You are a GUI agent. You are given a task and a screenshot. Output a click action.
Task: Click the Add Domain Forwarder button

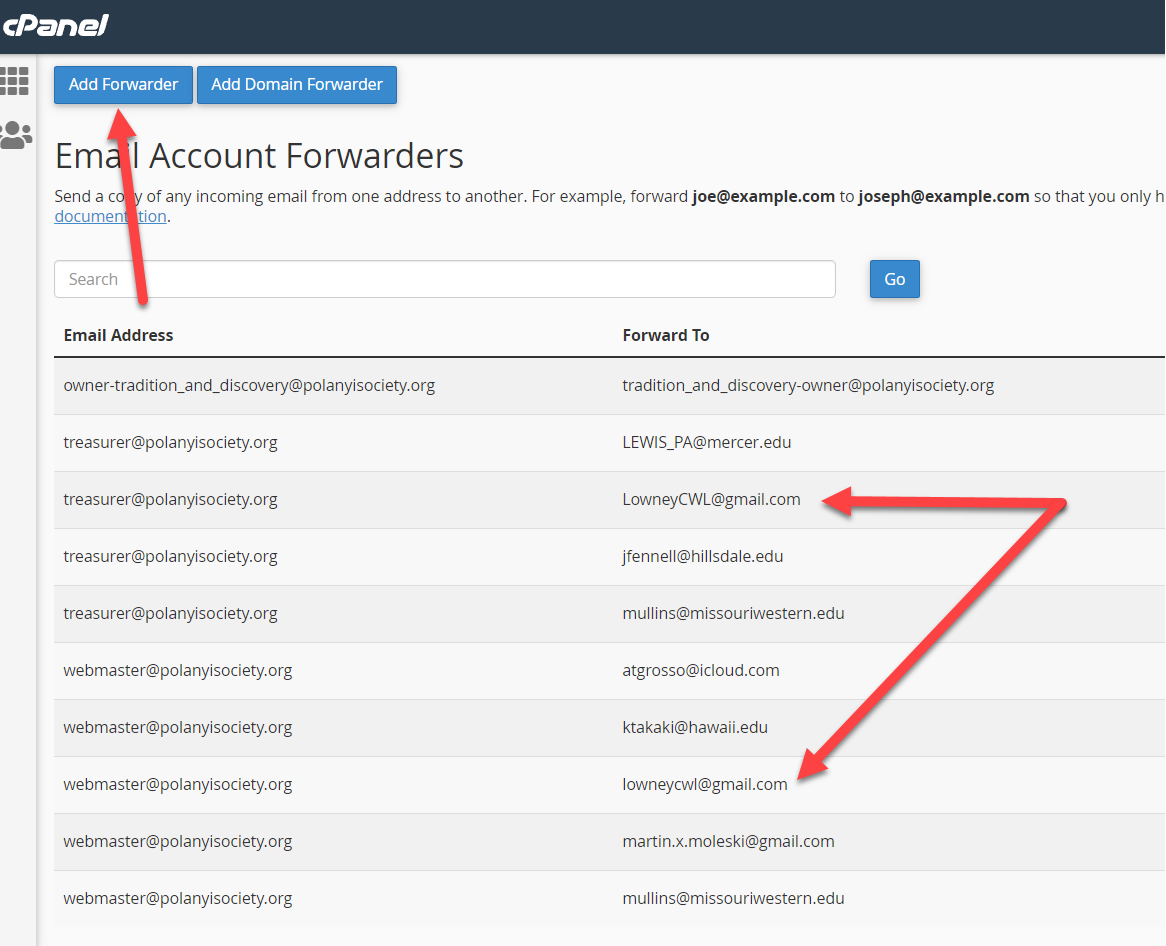coord(297,85)
